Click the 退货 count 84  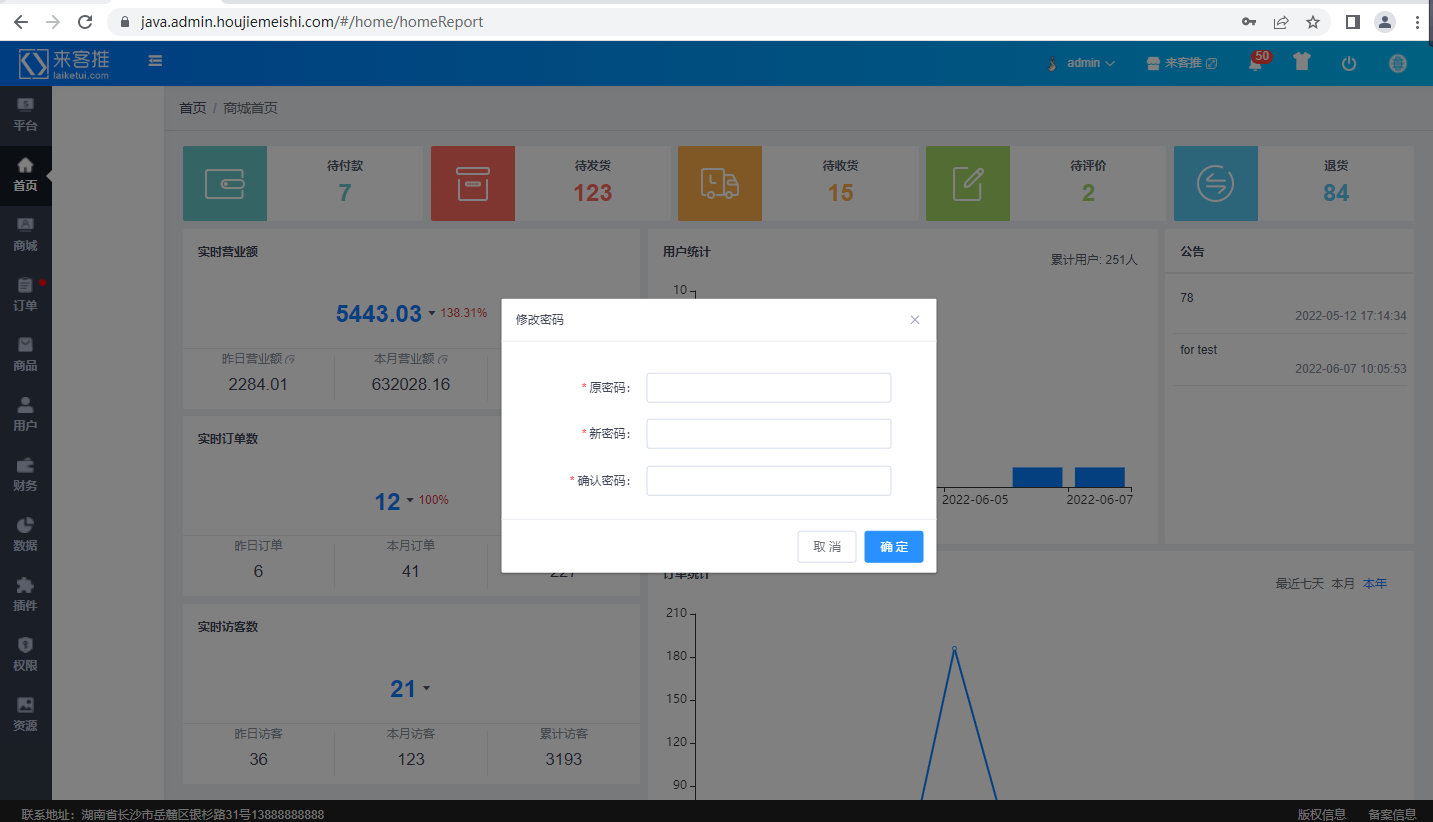[x=1336, y=193]
